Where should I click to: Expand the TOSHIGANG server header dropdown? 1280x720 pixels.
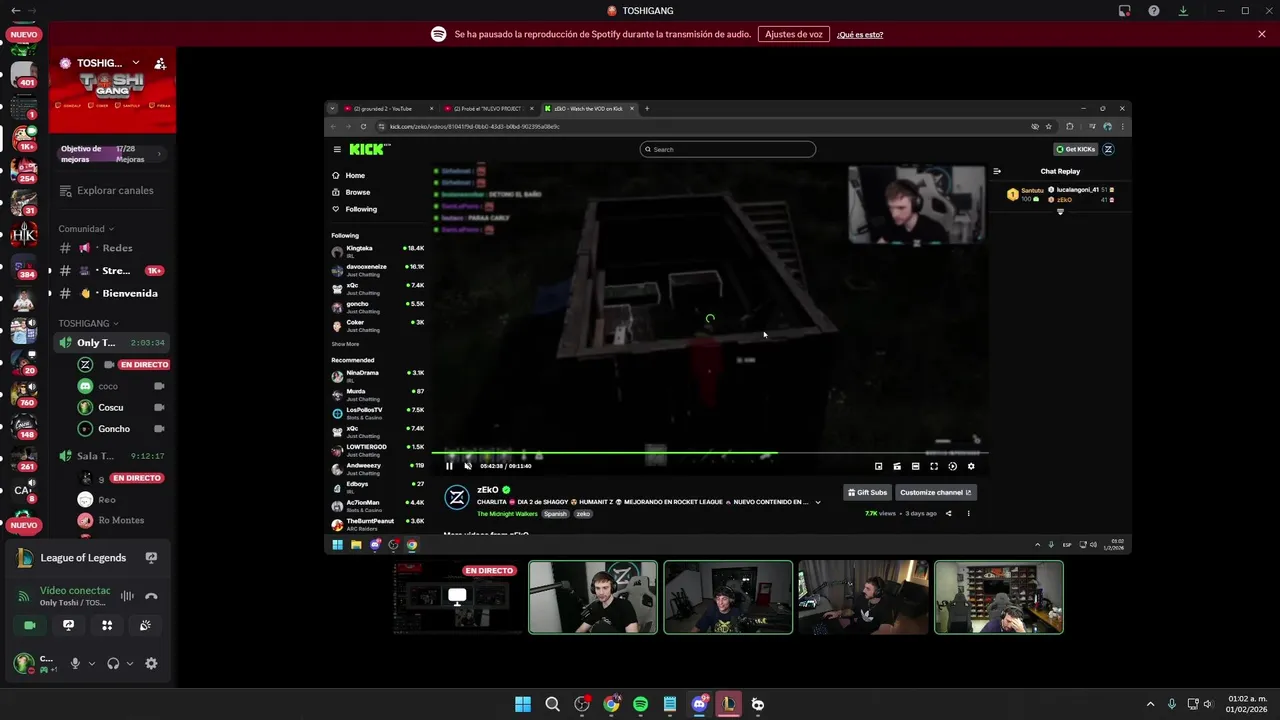136,63
